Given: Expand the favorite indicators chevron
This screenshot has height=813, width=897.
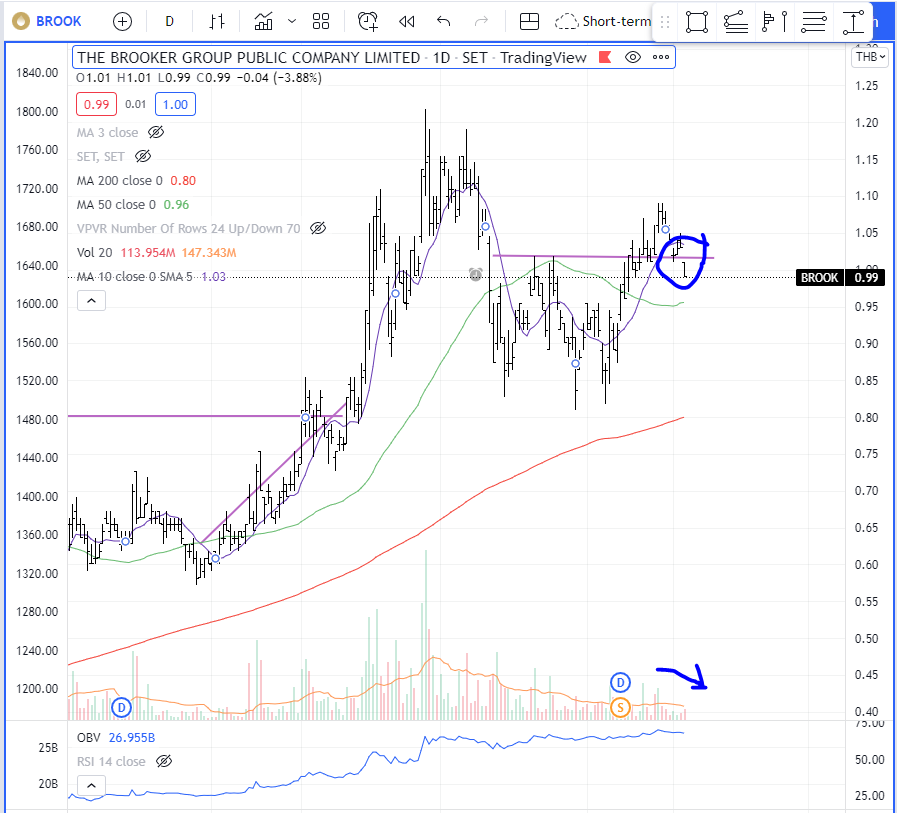Looking at the screenshot, I should click(x=292, y=22).
